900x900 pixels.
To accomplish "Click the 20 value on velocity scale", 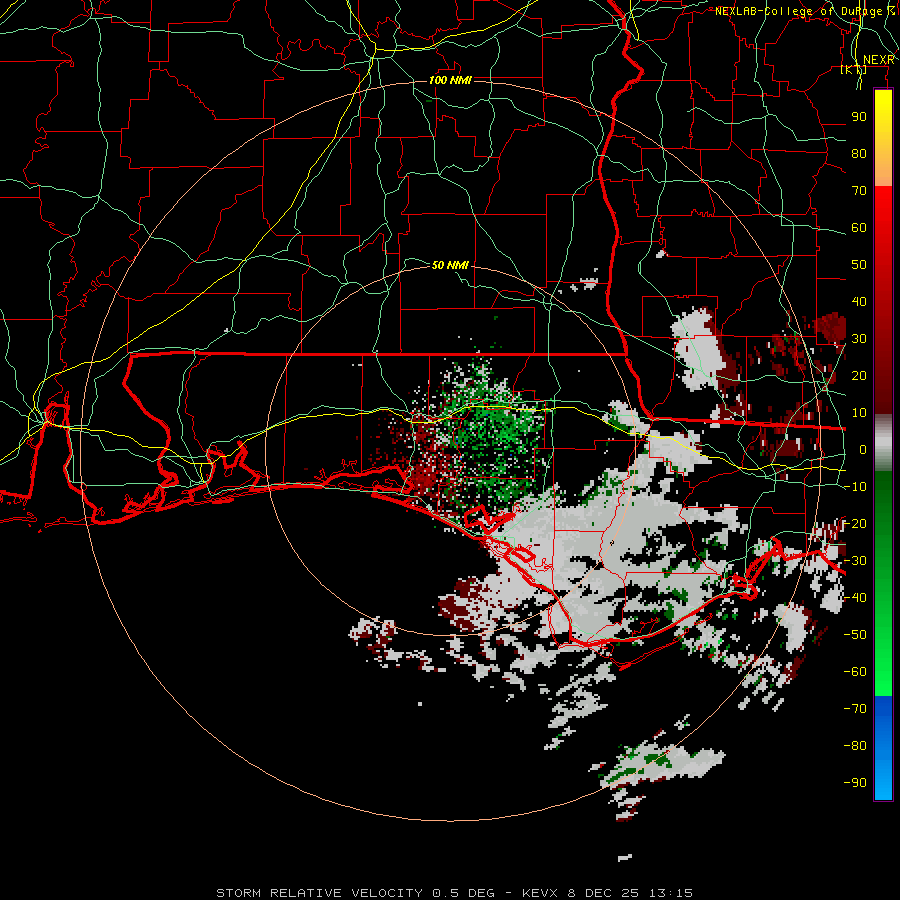I will (859, 375).
